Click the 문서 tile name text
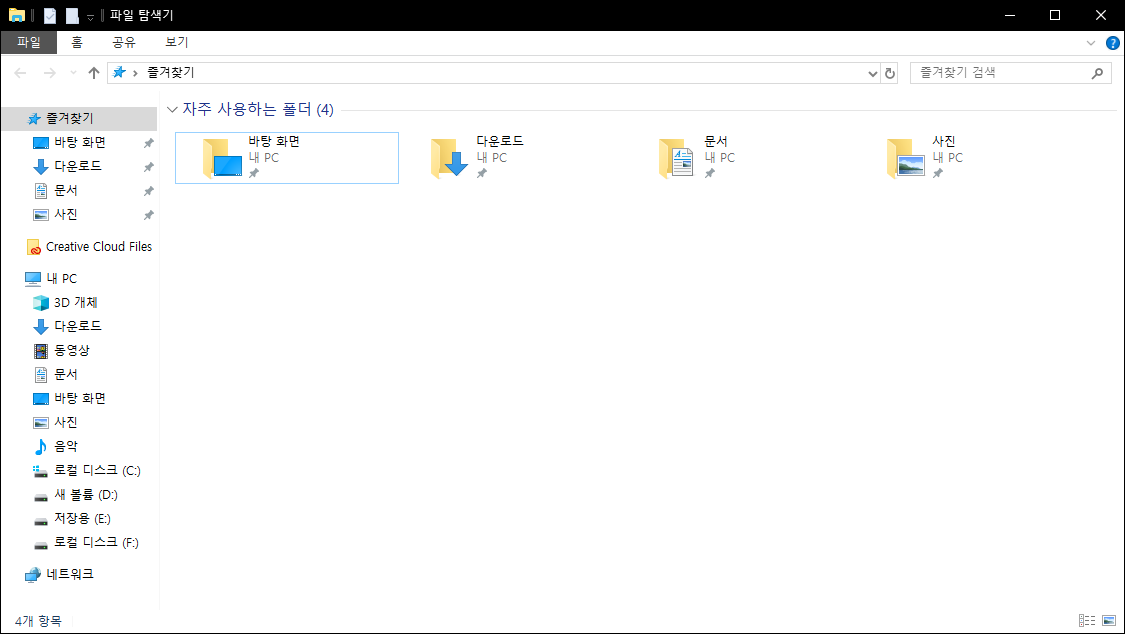The width and height of the screenshot is (1125, 634). (x=715, y=141)
